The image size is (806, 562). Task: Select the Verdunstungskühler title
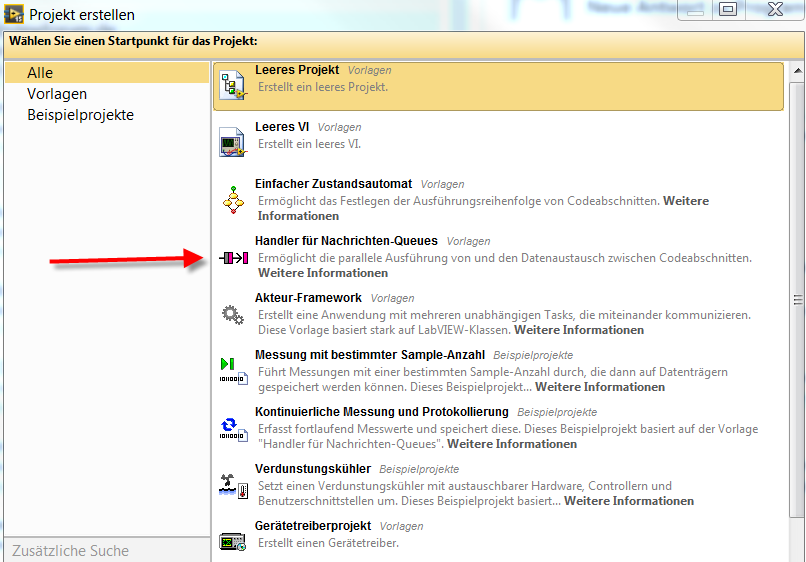(313, 469)
